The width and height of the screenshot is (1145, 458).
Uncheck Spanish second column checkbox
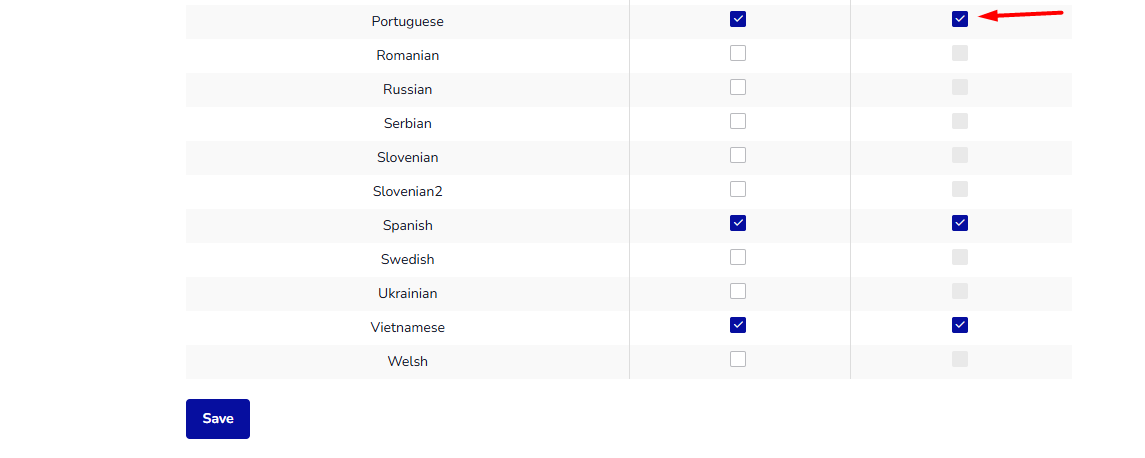point(960,224)
